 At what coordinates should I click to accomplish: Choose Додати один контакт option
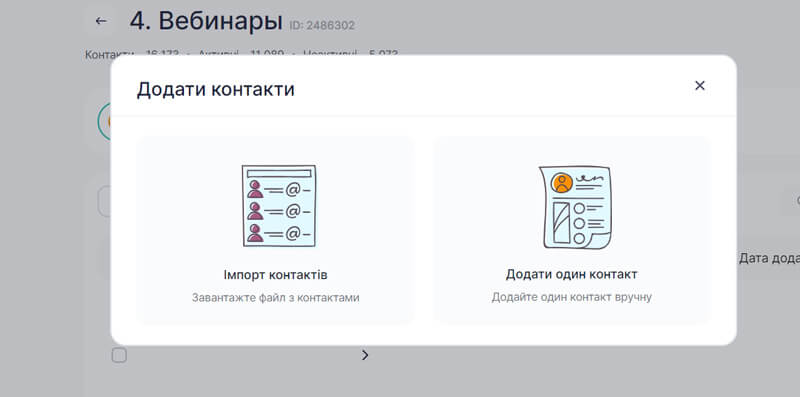click(571, 230)
